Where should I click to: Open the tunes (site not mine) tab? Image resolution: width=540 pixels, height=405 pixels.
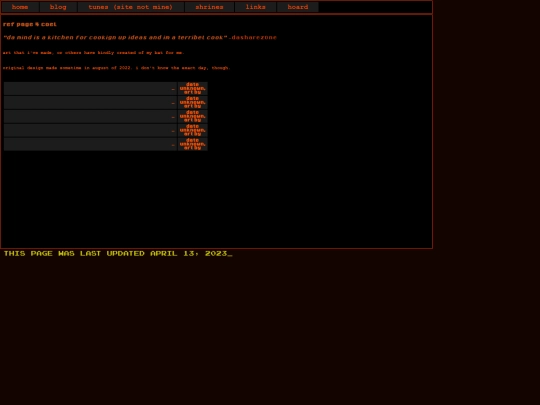[x=131, y=7]
